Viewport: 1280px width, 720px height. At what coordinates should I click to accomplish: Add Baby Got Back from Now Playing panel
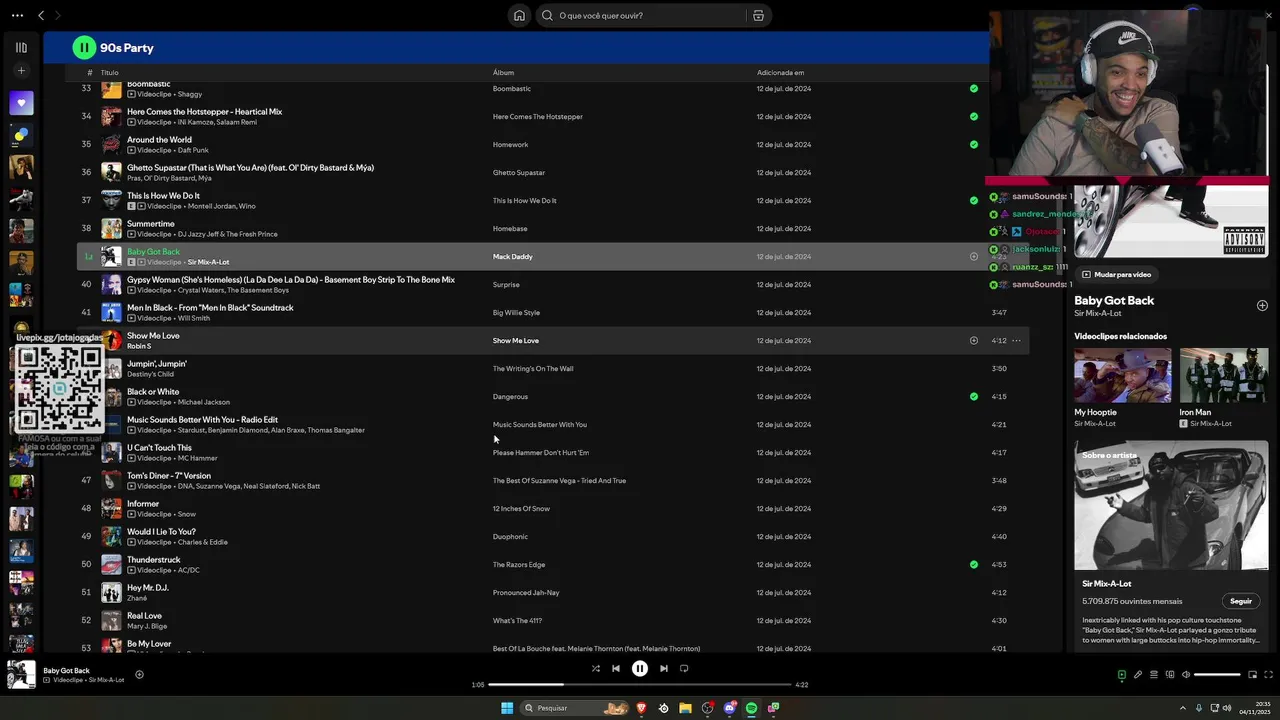[1262, 305]
